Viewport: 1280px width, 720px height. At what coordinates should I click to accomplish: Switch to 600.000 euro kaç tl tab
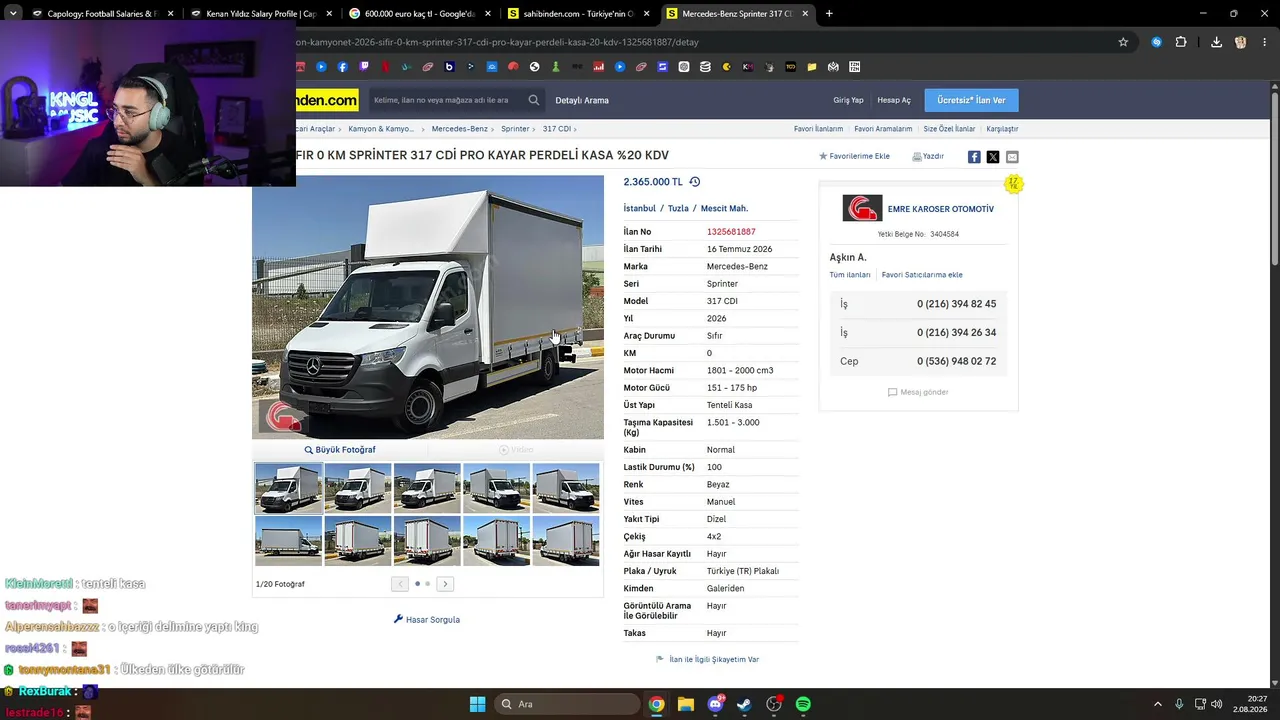pos(420,14)
